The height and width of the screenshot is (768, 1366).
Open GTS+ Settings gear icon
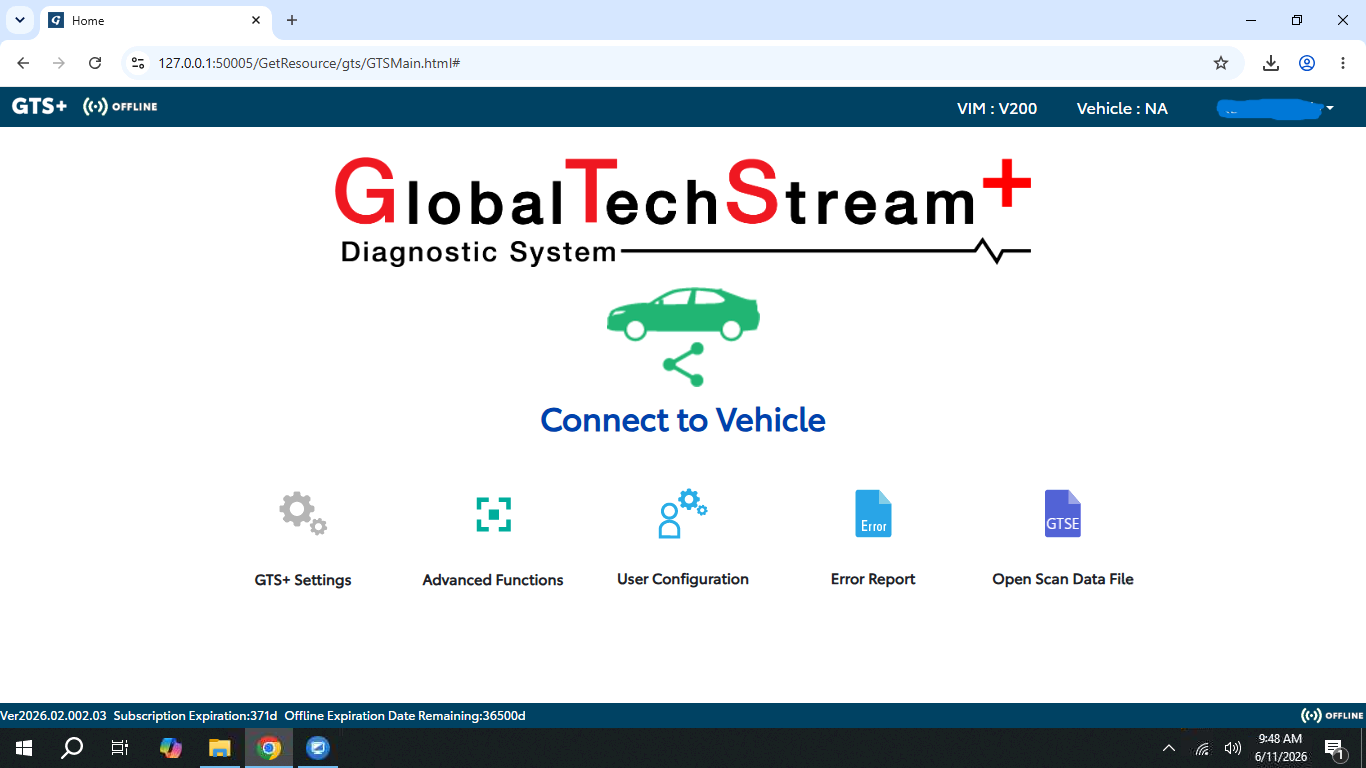(x=303, y=514)
